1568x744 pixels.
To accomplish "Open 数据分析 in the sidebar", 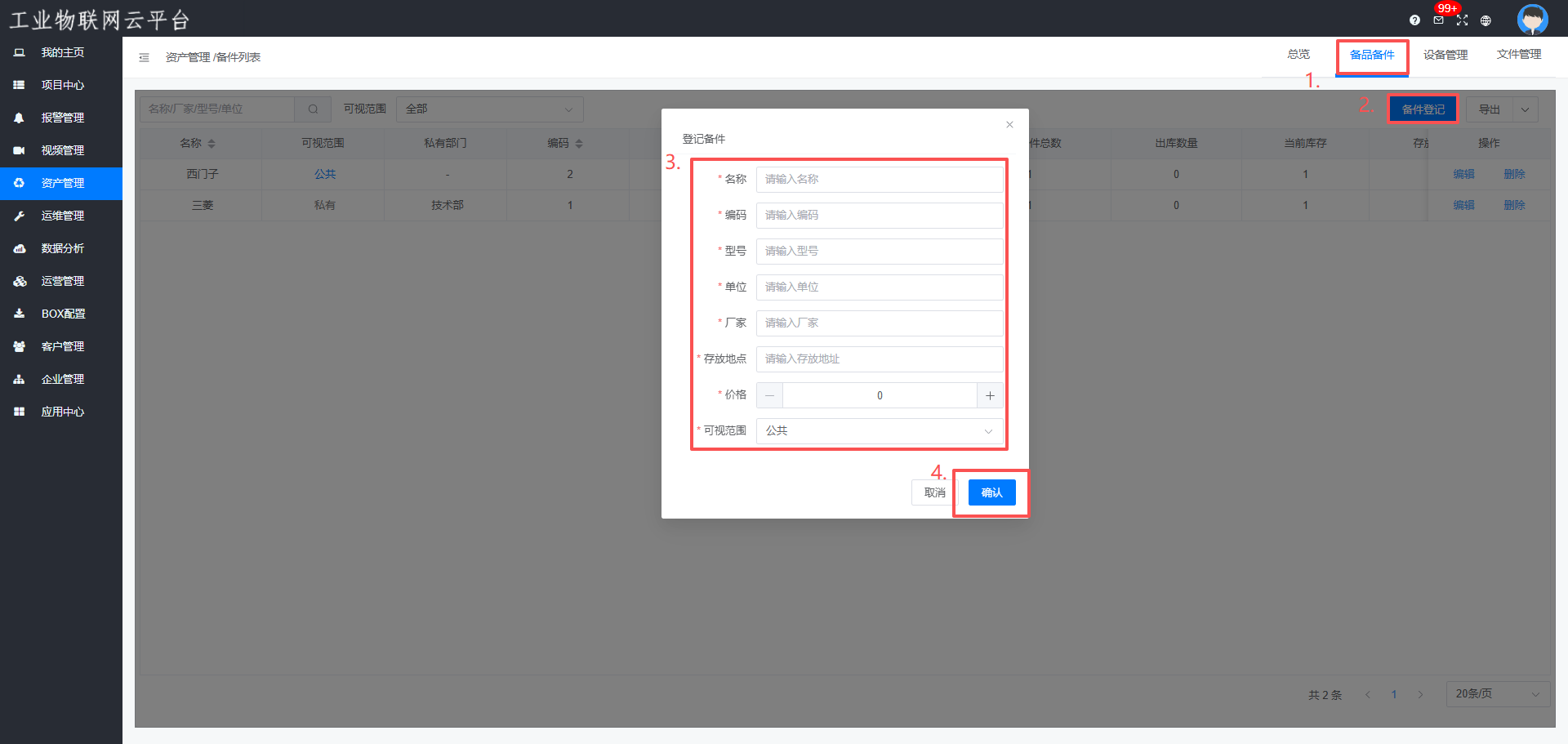I will pyautogui.click(x=62, y=248).
